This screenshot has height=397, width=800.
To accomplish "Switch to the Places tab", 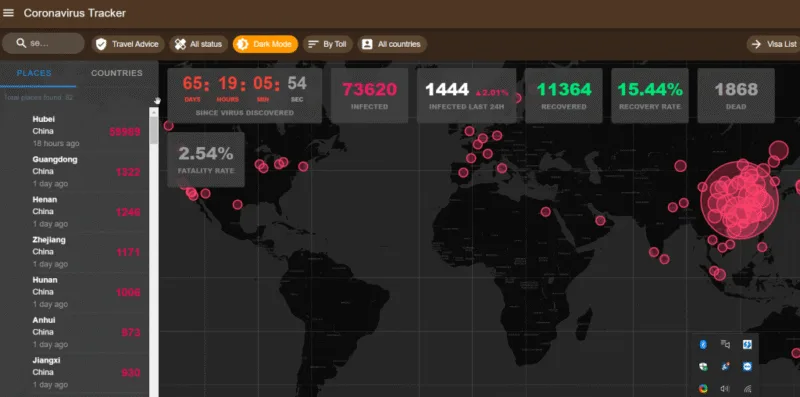I will tap(34, 73).
